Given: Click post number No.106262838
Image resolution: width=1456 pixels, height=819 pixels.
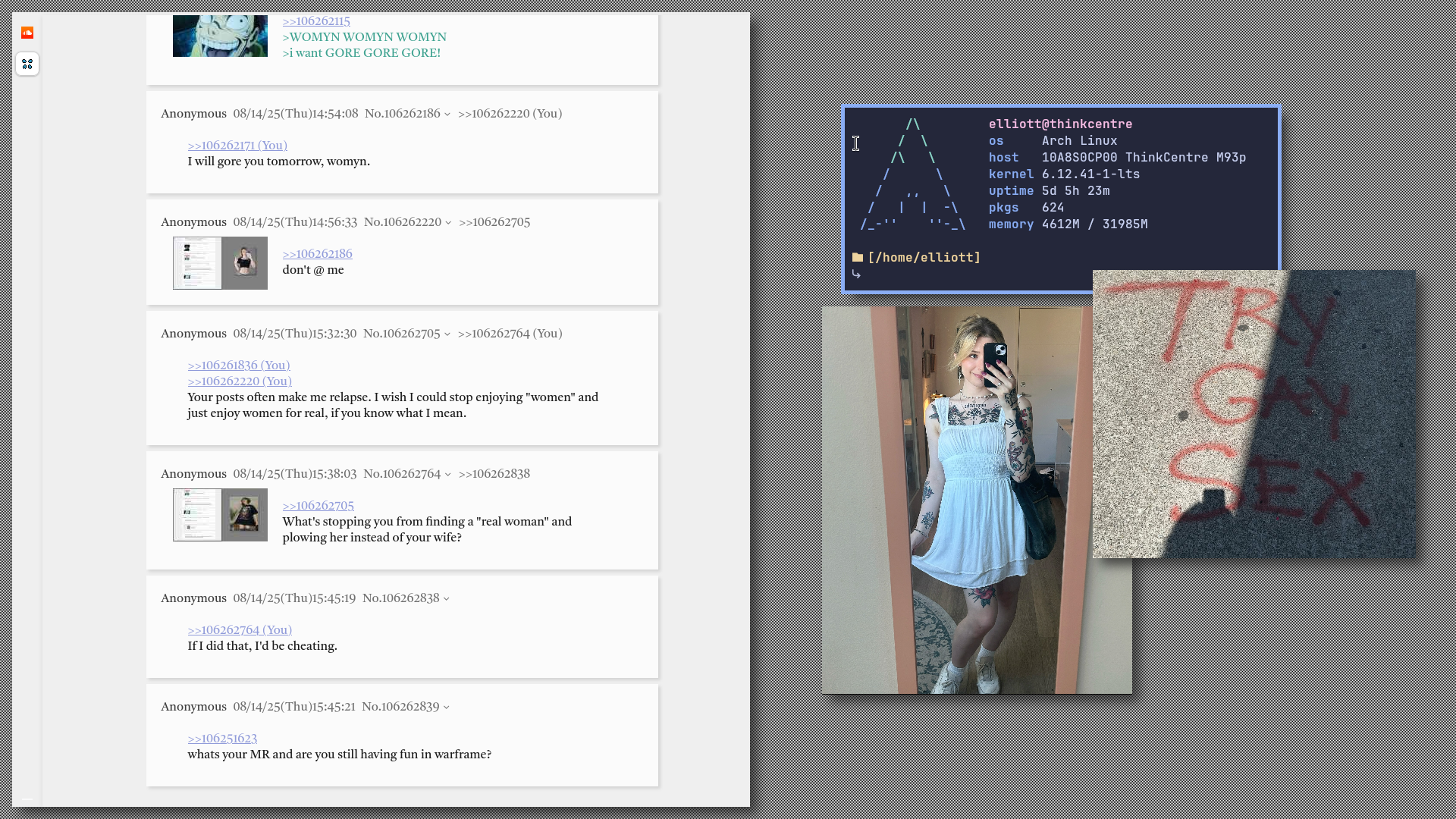Looking at the screenshot, I should click(x=401, y=598).
